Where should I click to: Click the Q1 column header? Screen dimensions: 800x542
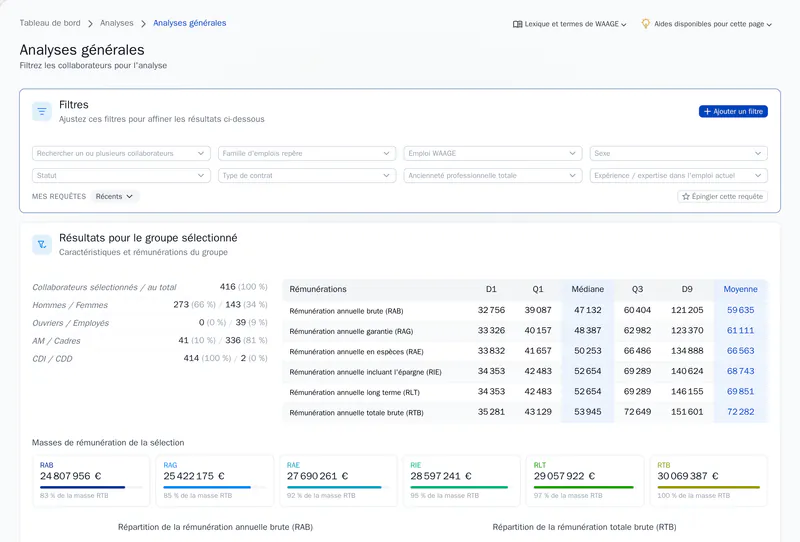(538, 289)
